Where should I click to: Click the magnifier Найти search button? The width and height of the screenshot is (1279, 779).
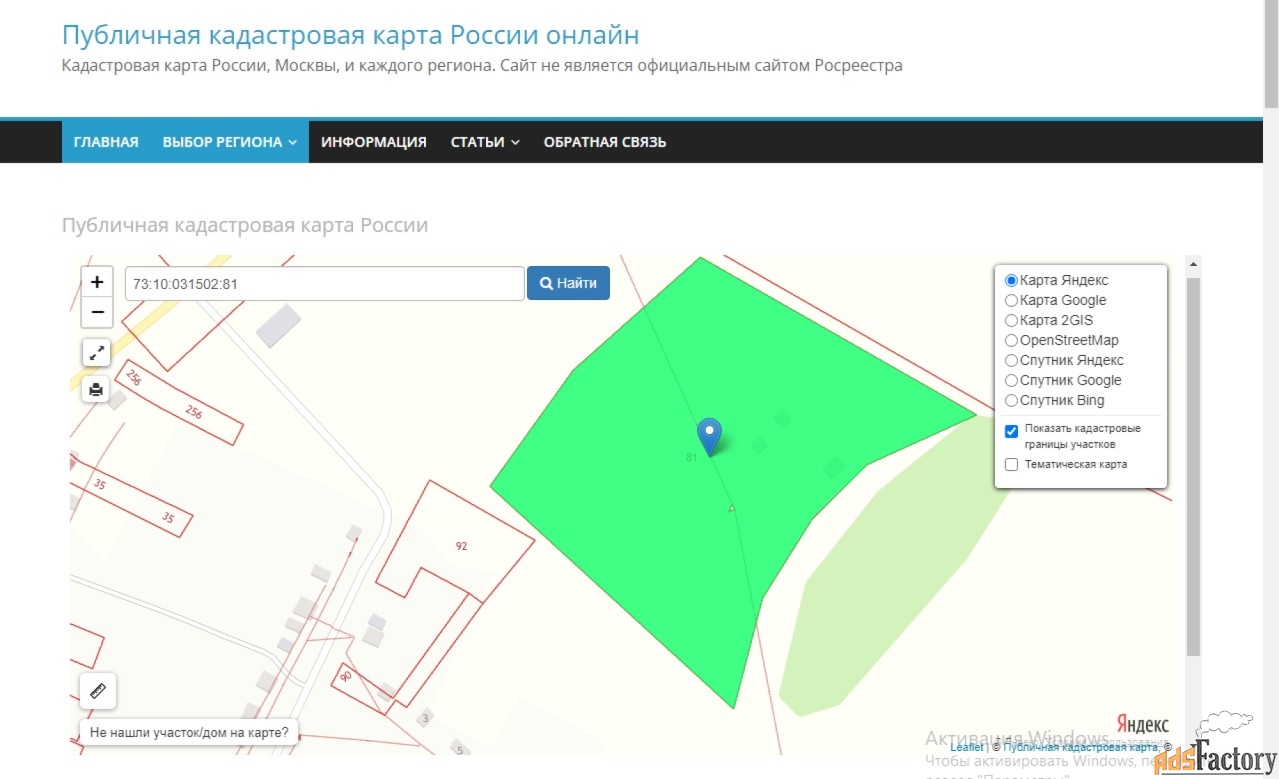point(568,283)
